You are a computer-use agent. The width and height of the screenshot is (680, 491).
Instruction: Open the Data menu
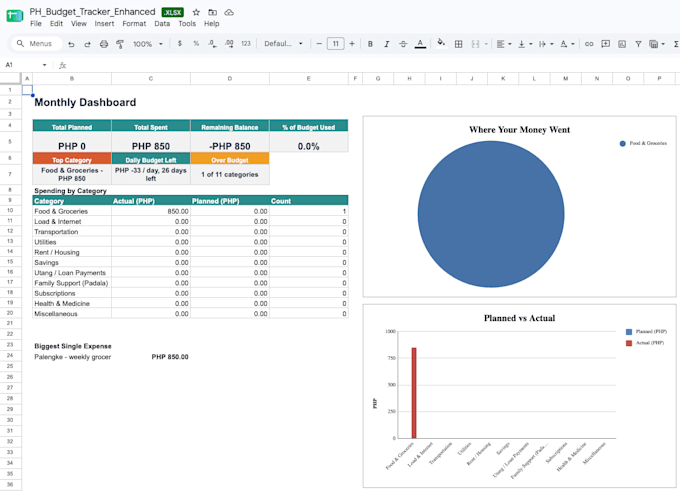pos(162,23)
